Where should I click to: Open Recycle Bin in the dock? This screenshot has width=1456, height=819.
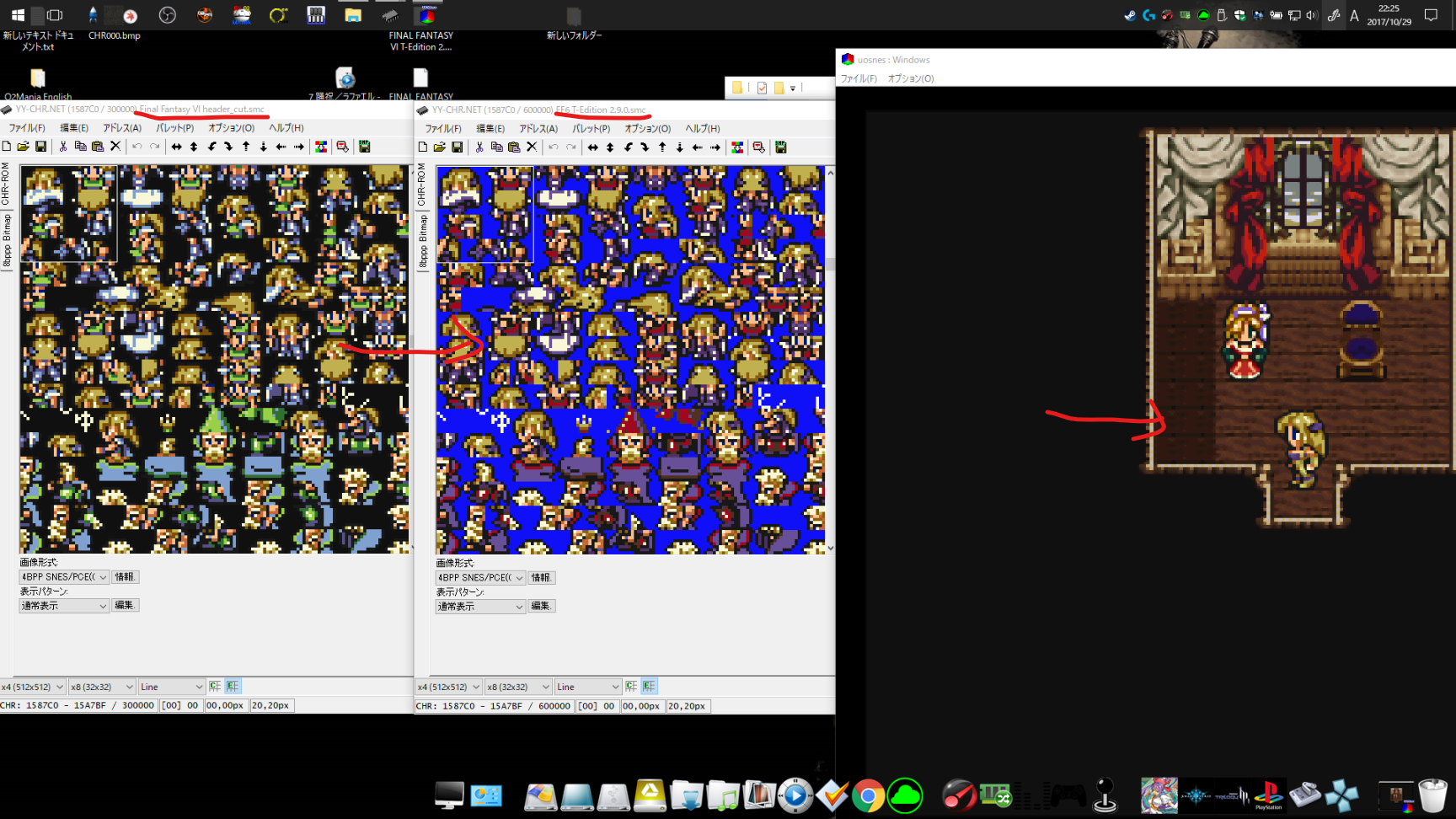pos(1432,795)
